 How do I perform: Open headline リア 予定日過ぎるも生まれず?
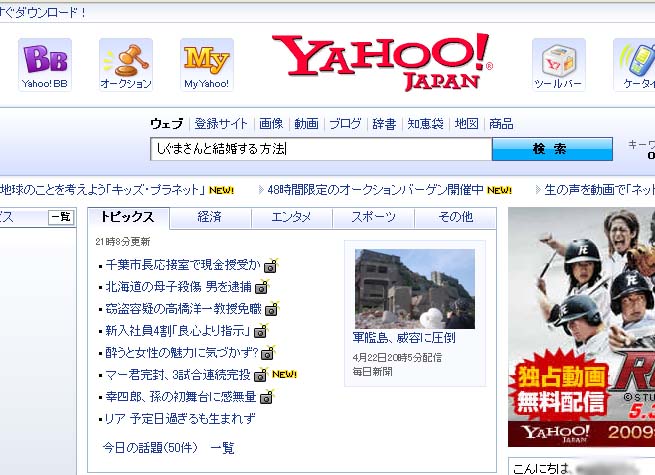click(x=180, y=419)
